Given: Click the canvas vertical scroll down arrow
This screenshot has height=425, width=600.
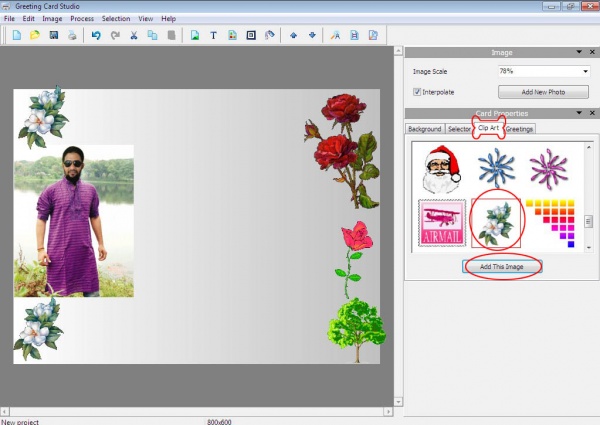Looking at the screenshot, I should [x=398, y=402].
